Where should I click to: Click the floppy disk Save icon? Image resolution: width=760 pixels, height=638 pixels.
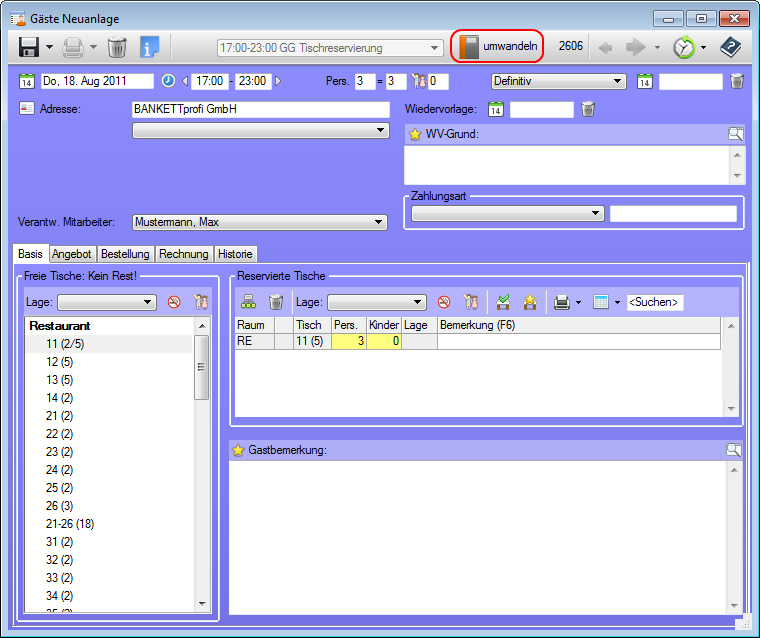29,47
